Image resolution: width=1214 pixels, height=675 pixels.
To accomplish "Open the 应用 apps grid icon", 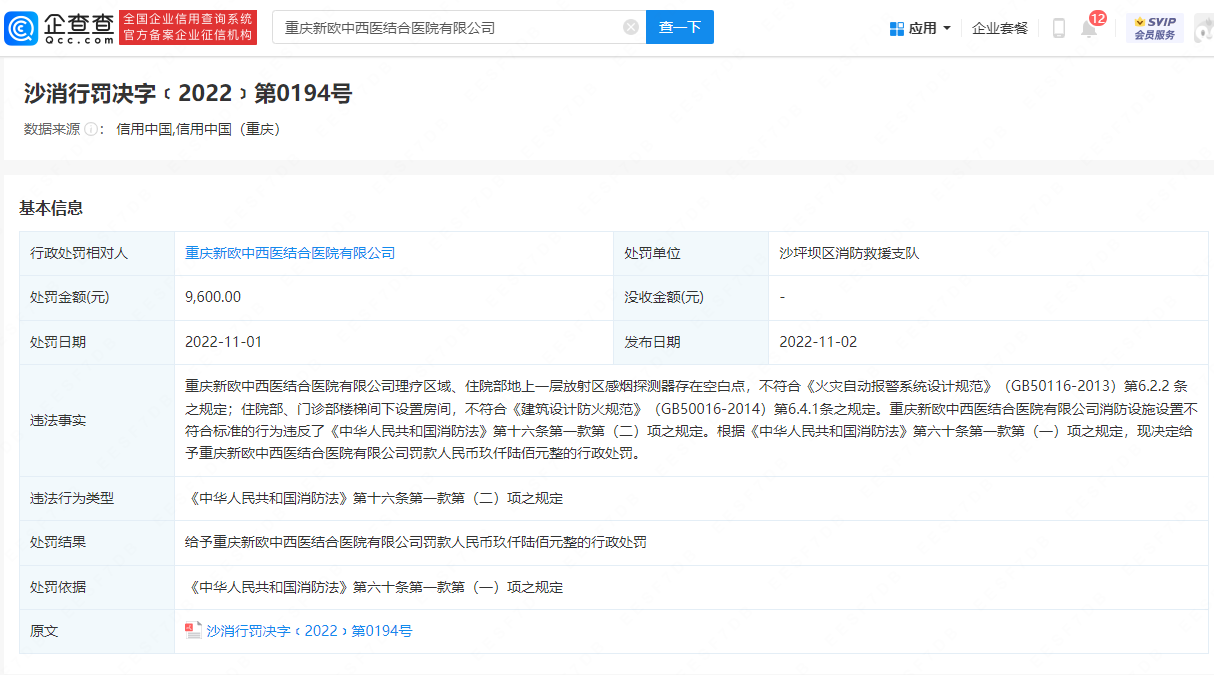I will pyautogui.click(x=897, y=28).
